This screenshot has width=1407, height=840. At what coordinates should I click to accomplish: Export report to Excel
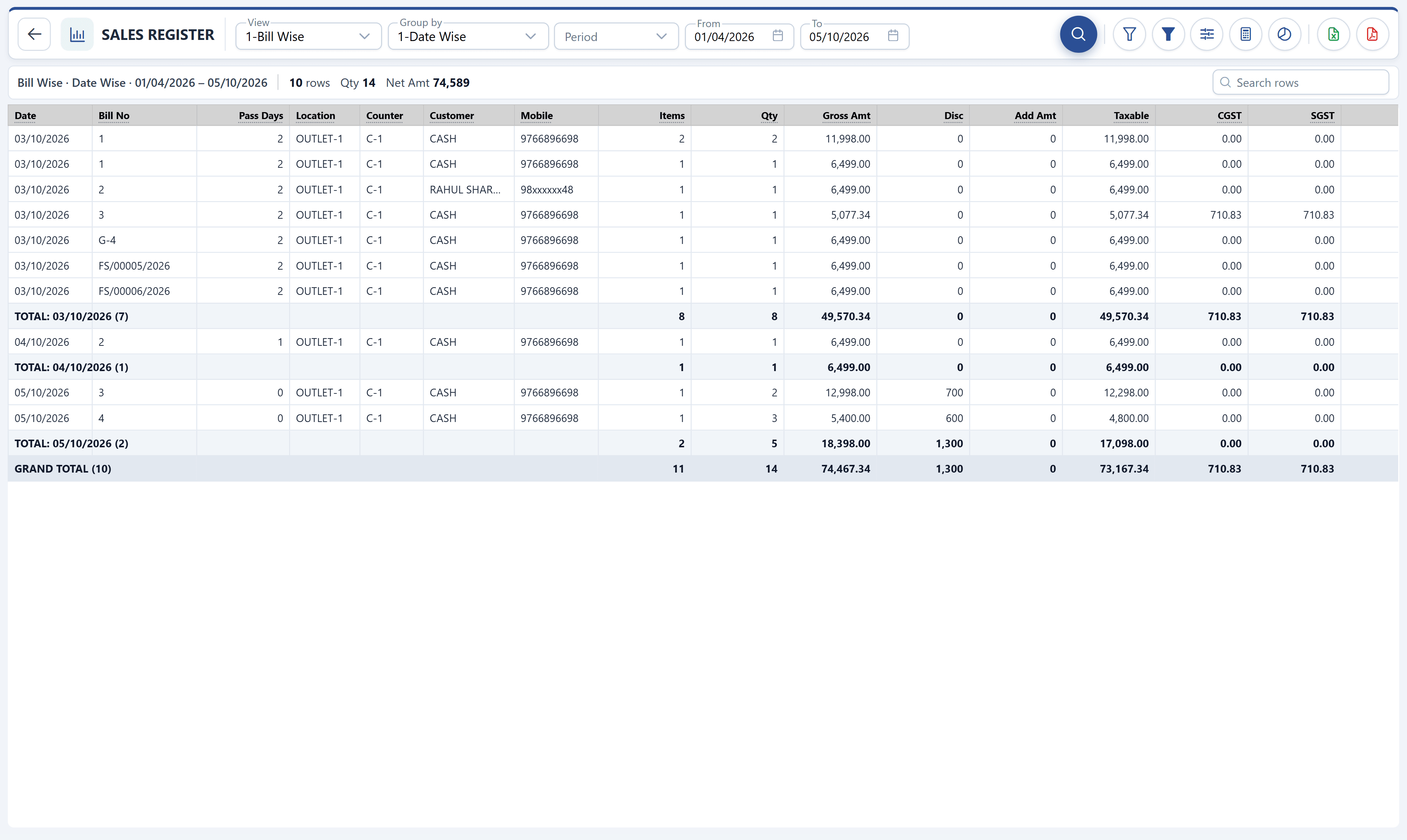click(x=1333, y=34)
